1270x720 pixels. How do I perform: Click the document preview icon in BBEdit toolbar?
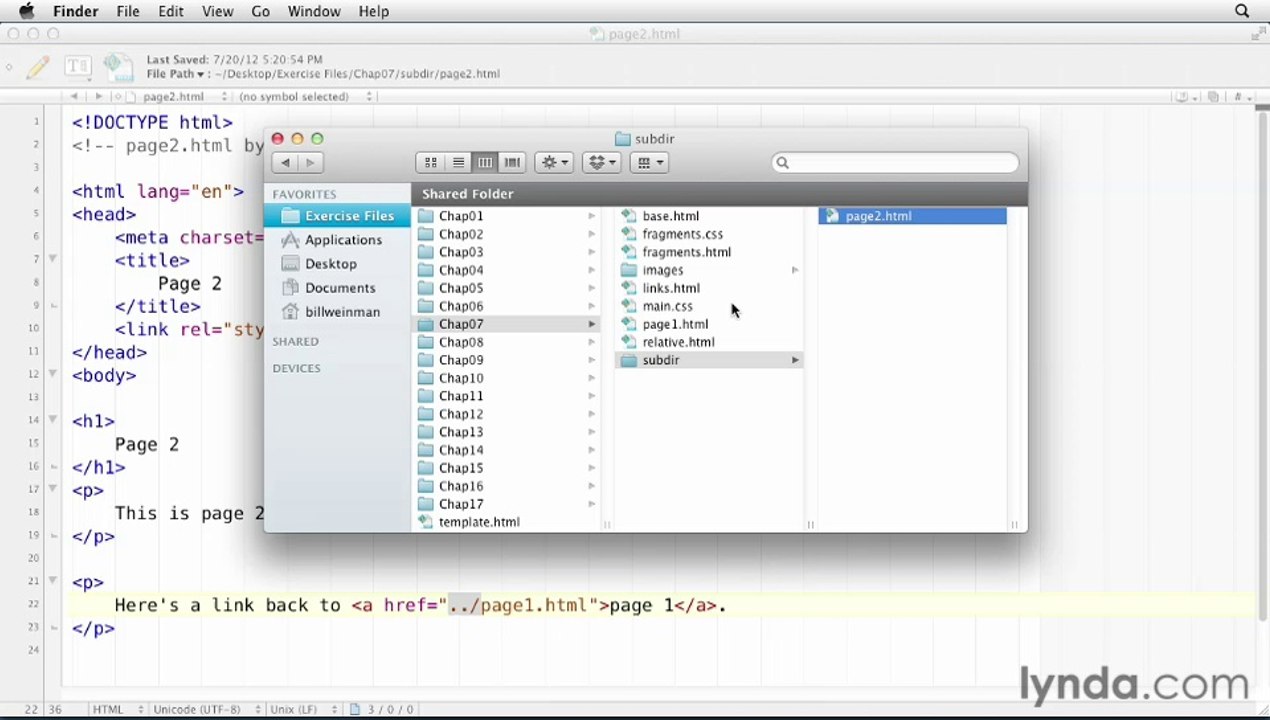pos(118,67)
